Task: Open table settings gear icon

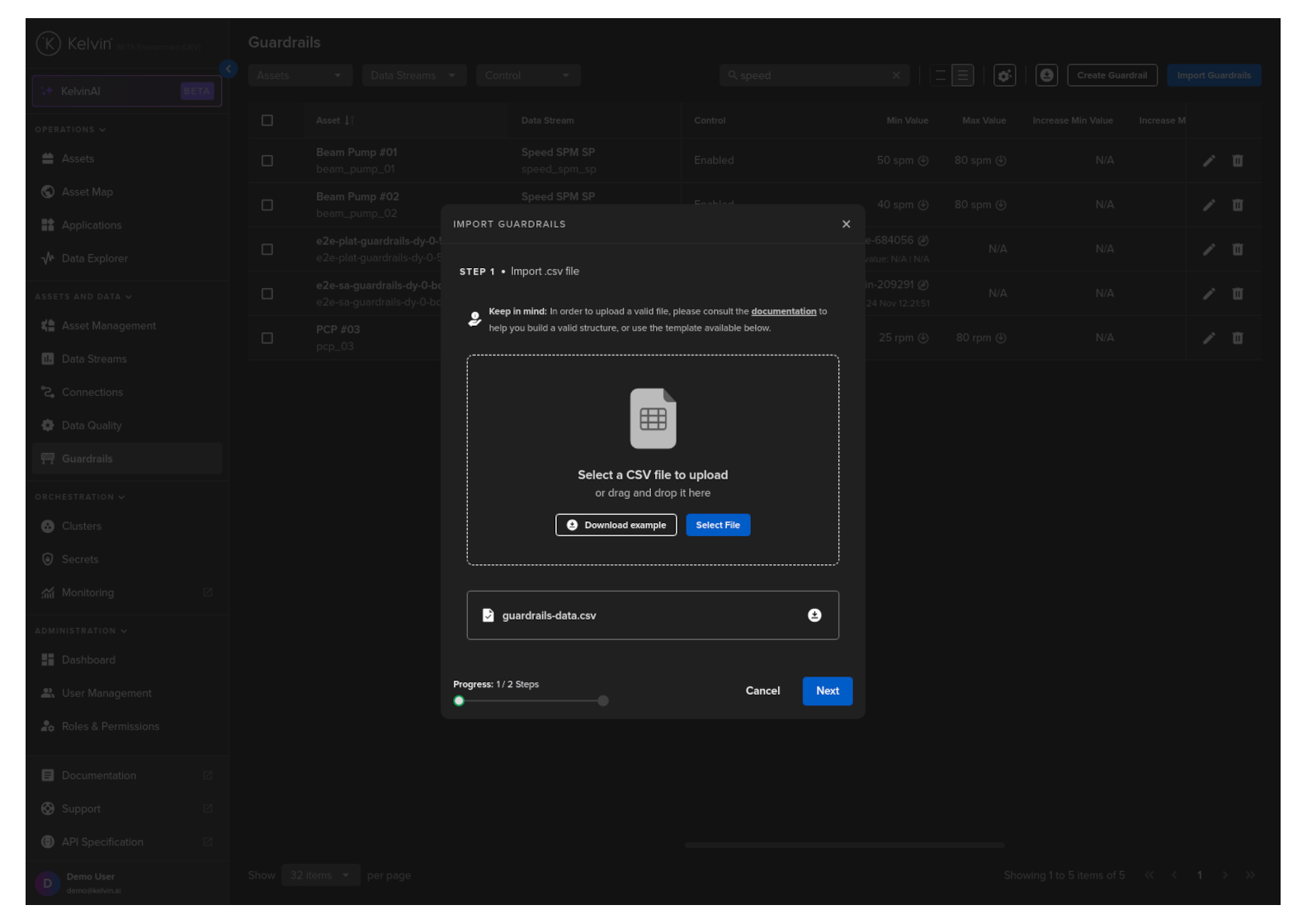Action: pyautogui.click(x=1004, y=76)
